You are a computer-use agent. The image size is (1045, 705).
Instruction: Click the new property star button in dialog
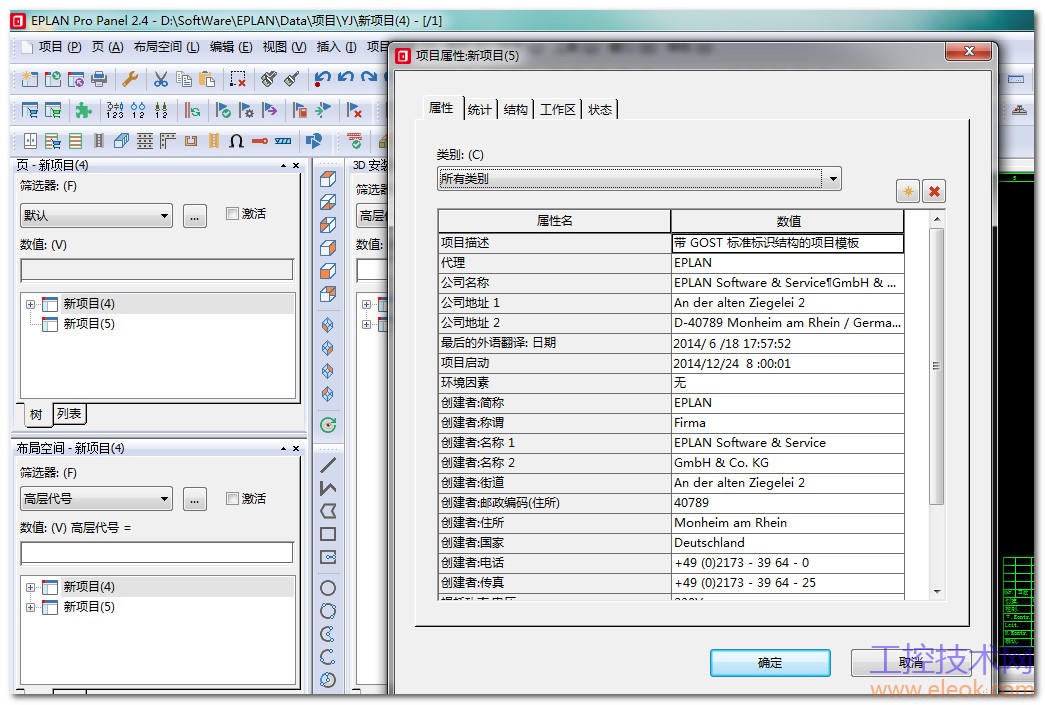pos(908,192)
